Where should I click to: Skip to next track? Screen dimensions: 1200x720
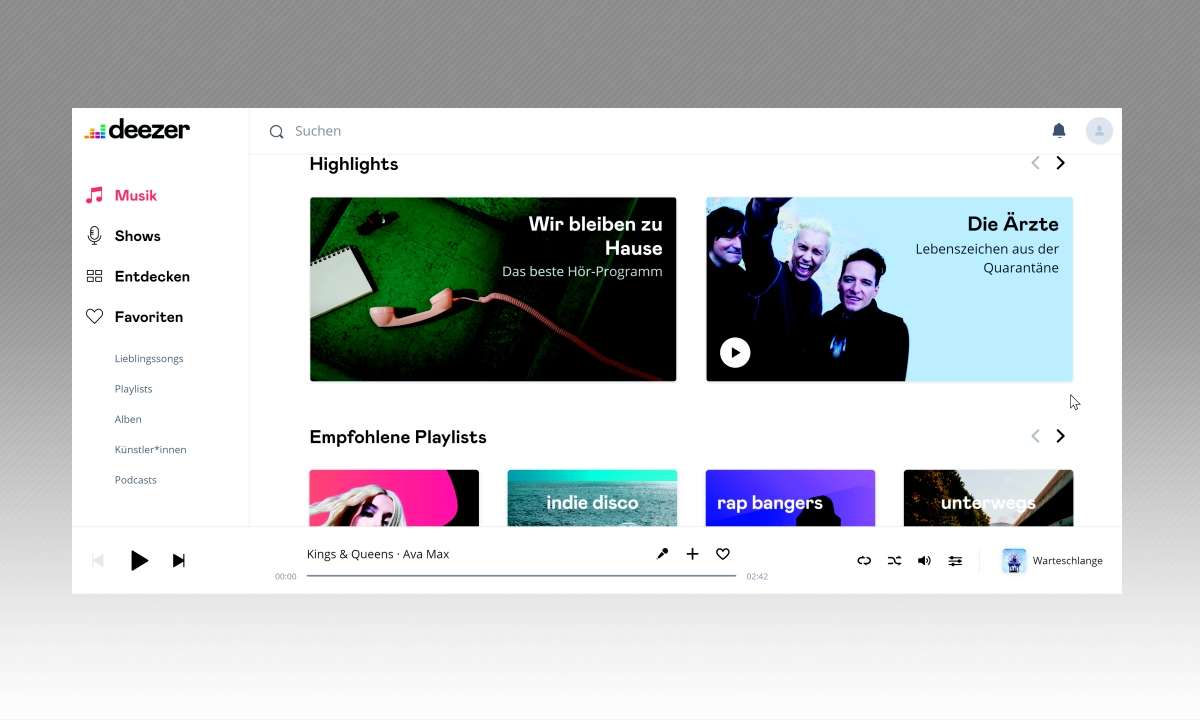pyautogui.click(x=179, y=561)
